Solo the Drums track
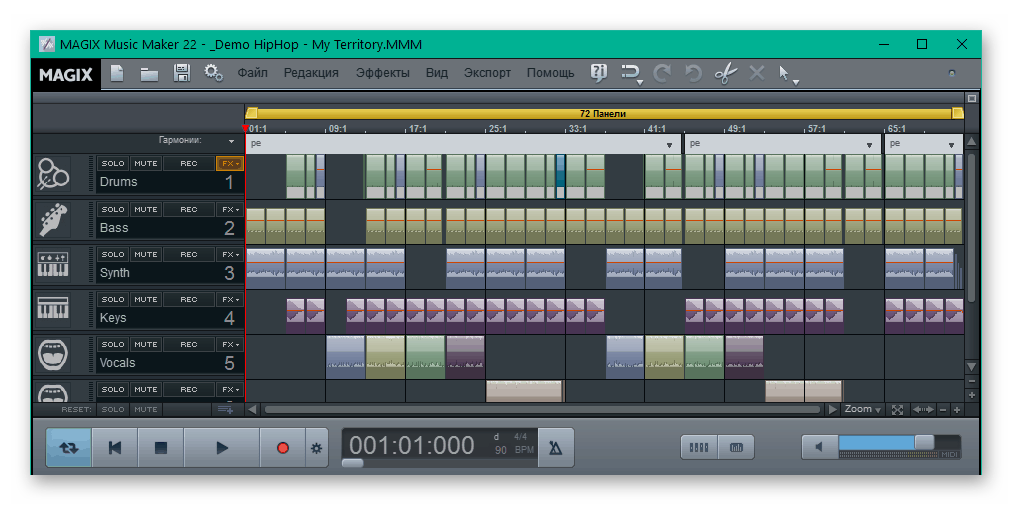This screenshot has width=1012, height=505. [113, 163]
